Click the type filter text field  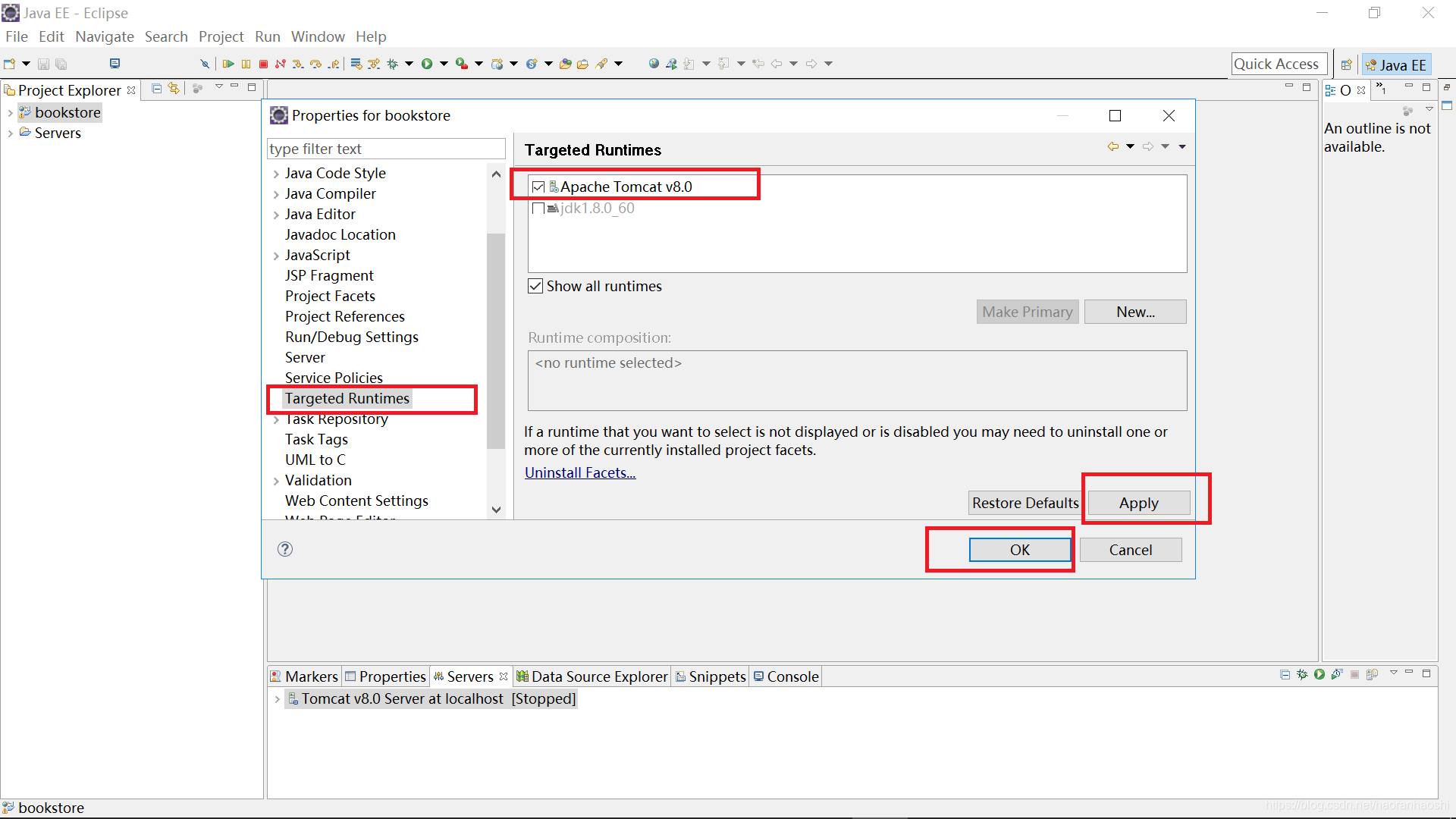(385, 149)
